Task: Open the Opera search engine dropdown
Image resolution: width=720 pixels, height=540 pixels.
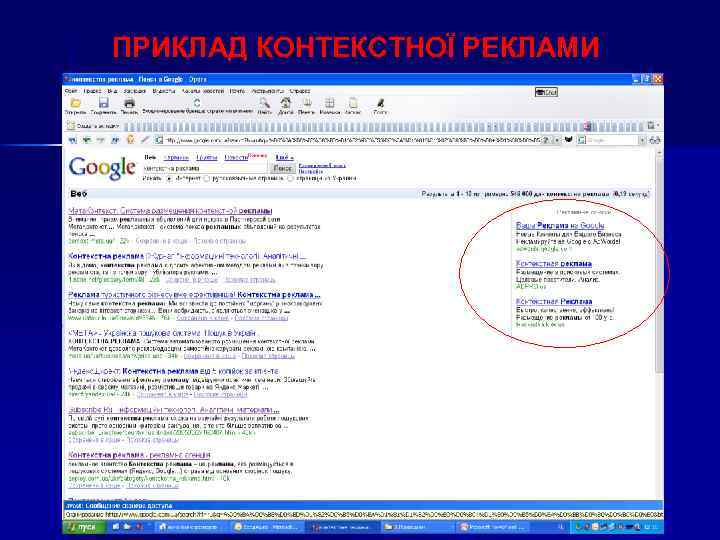Action: tap(642, 140)
